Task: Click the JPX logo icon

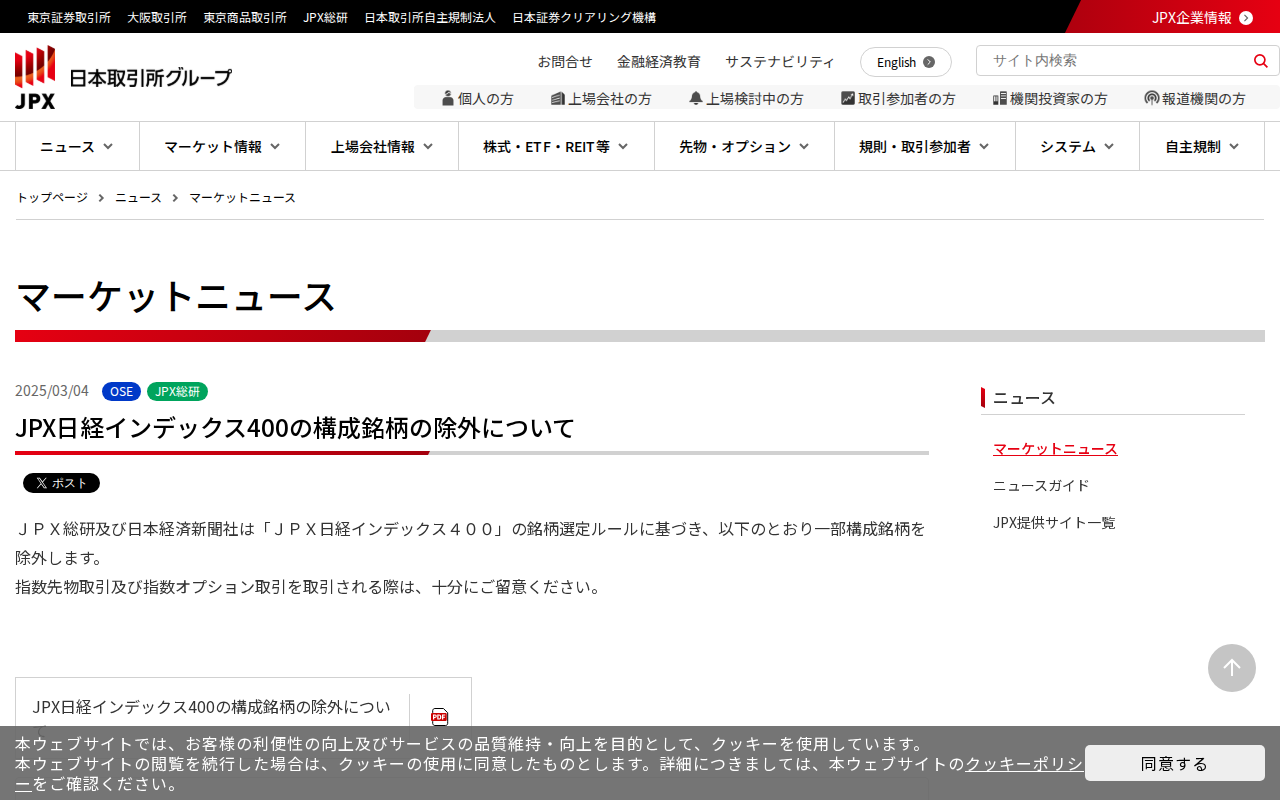Action: pos(35,77)
